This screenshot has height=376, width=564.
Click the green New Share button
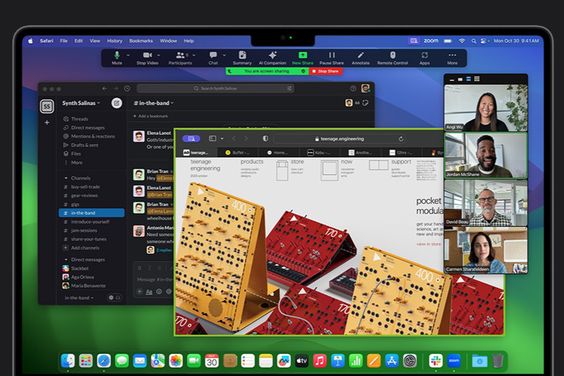coord(303,58)
